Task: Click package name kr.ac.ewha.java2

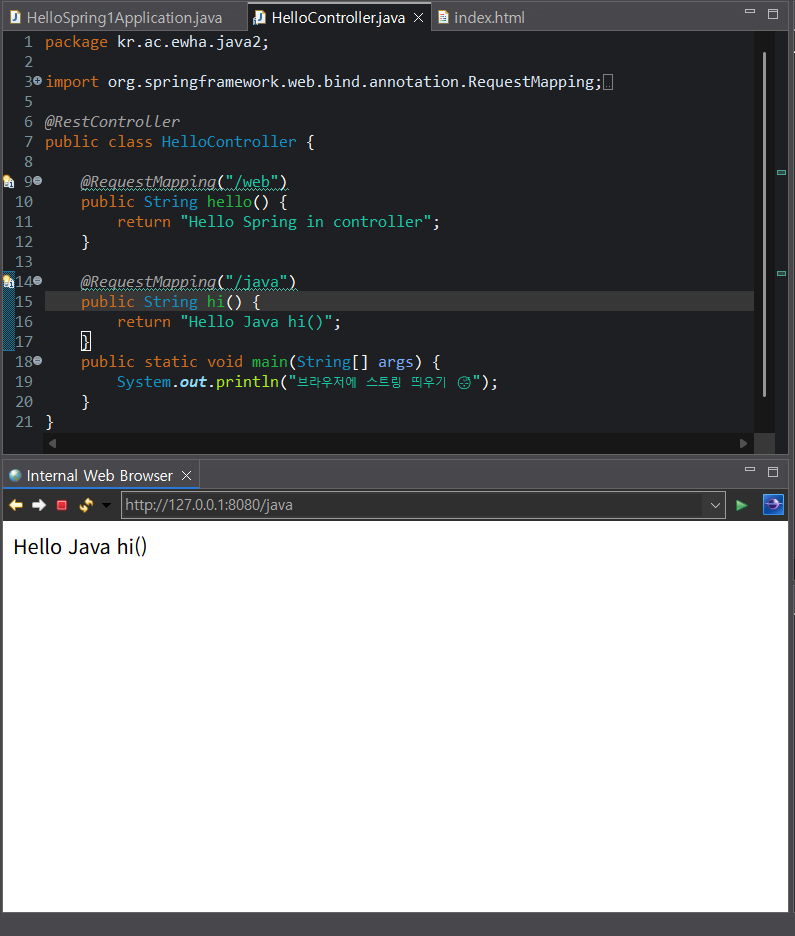Action: (188, 42)
